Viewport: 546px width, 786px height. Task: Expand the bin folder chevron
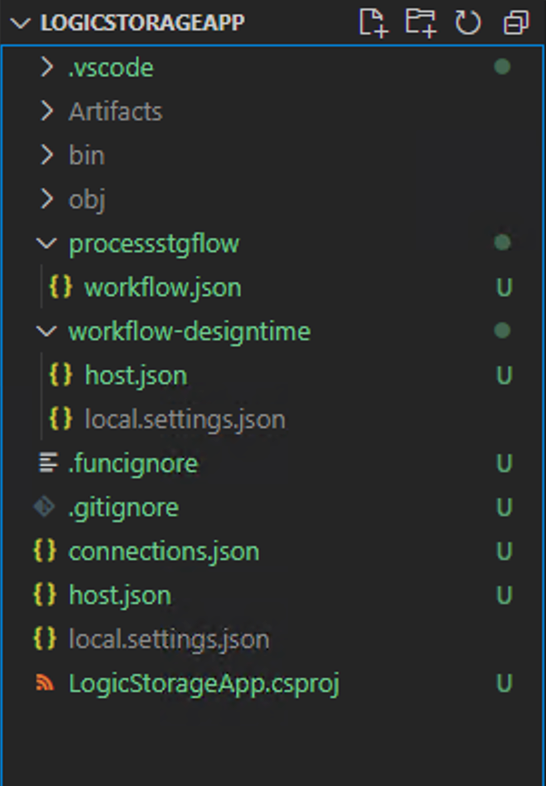(47, 155)
